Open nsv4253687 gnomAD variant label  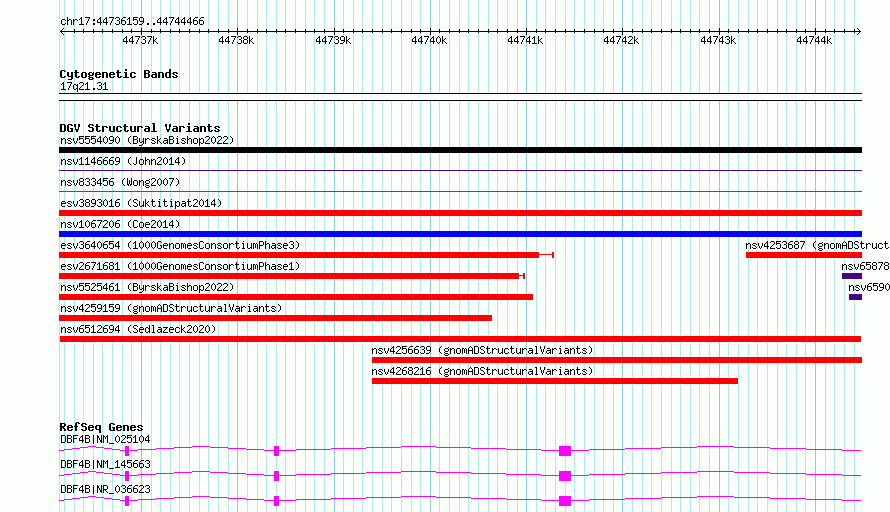[817, 245]
